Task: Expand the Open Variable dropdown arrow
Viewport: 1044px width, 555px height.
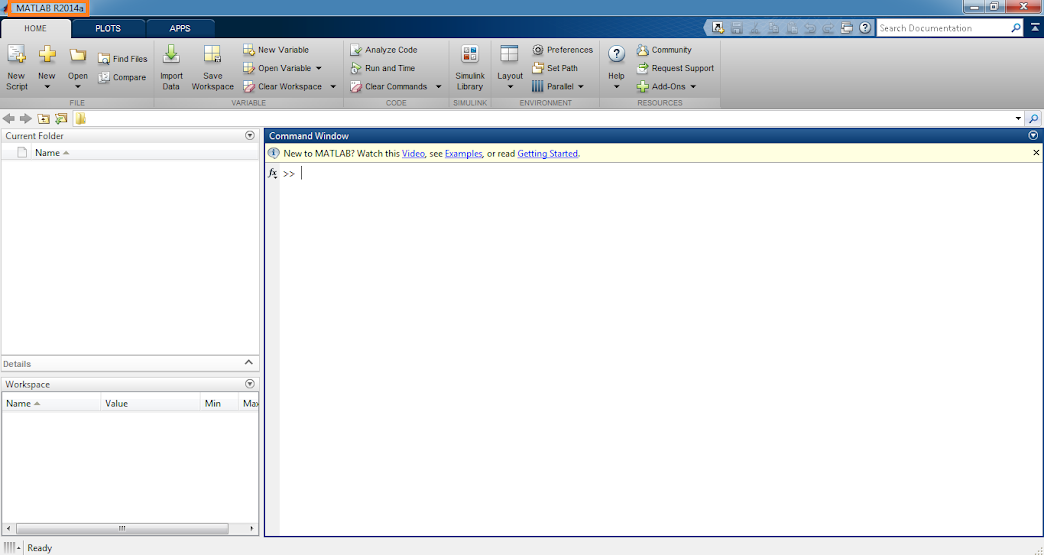Action: point(318,68)
